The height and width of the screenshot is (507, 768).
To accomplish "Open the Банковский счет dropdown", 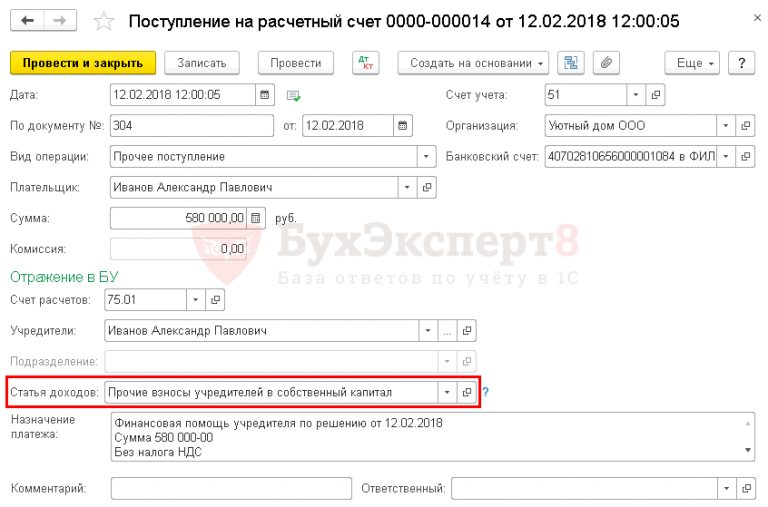I will [x=726, y=157].
